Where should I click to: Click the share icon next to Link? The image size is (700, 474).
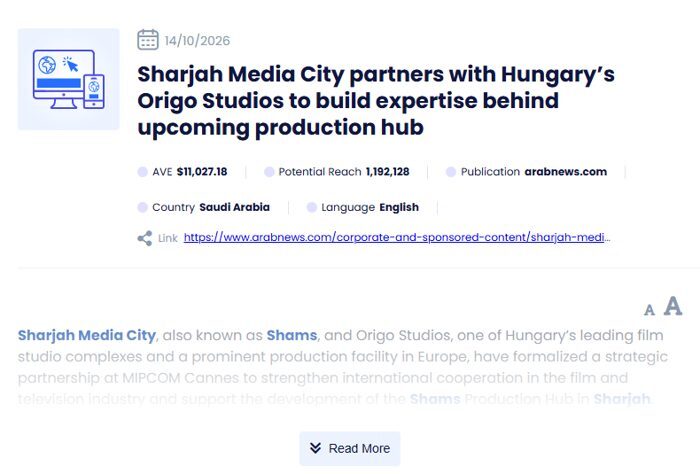145,238
